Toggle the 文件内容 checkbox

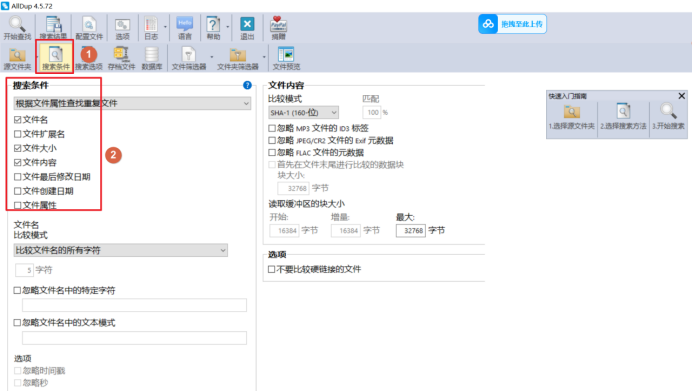tap(18, 162)
